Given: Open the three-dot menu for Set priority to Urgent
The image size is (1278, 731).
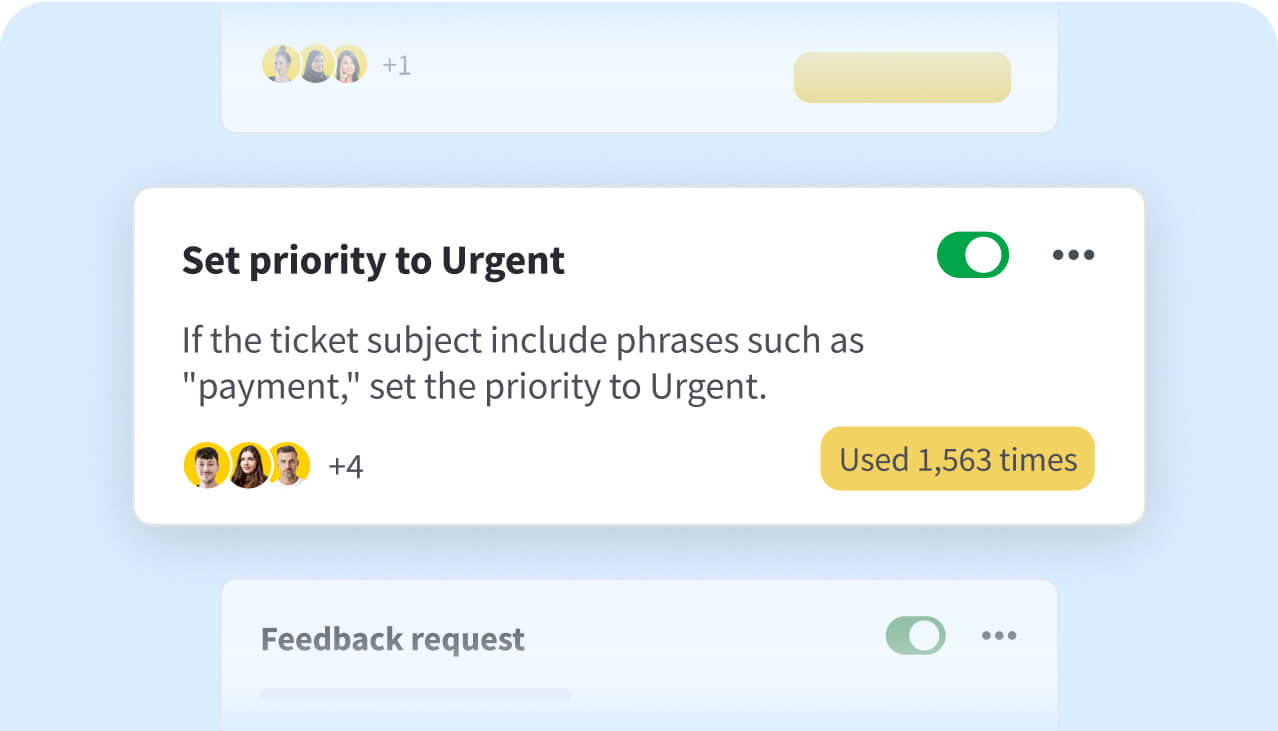Looking at the screenshot, I should (x=1074, y=254).
